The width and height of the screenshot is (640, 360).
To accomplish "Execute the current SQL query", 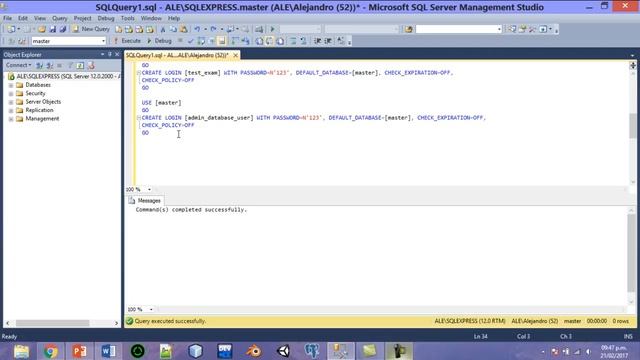I will click(x=127, y=41).
